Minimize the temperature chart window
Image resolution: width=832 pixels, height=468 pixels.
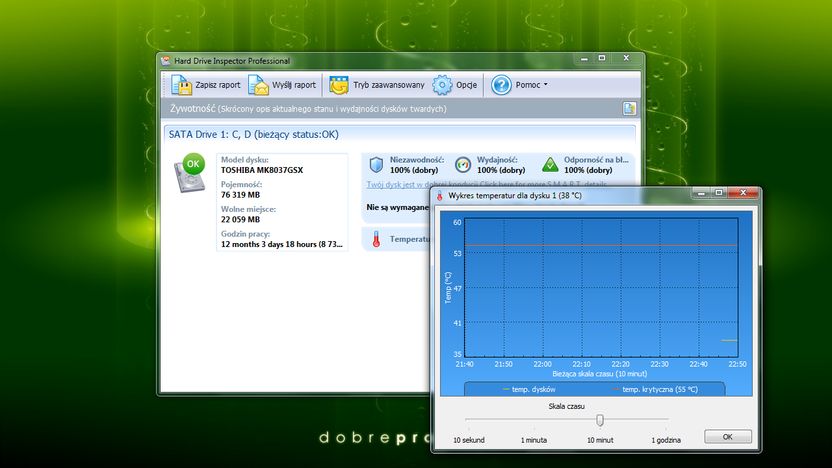click(701, 193)
